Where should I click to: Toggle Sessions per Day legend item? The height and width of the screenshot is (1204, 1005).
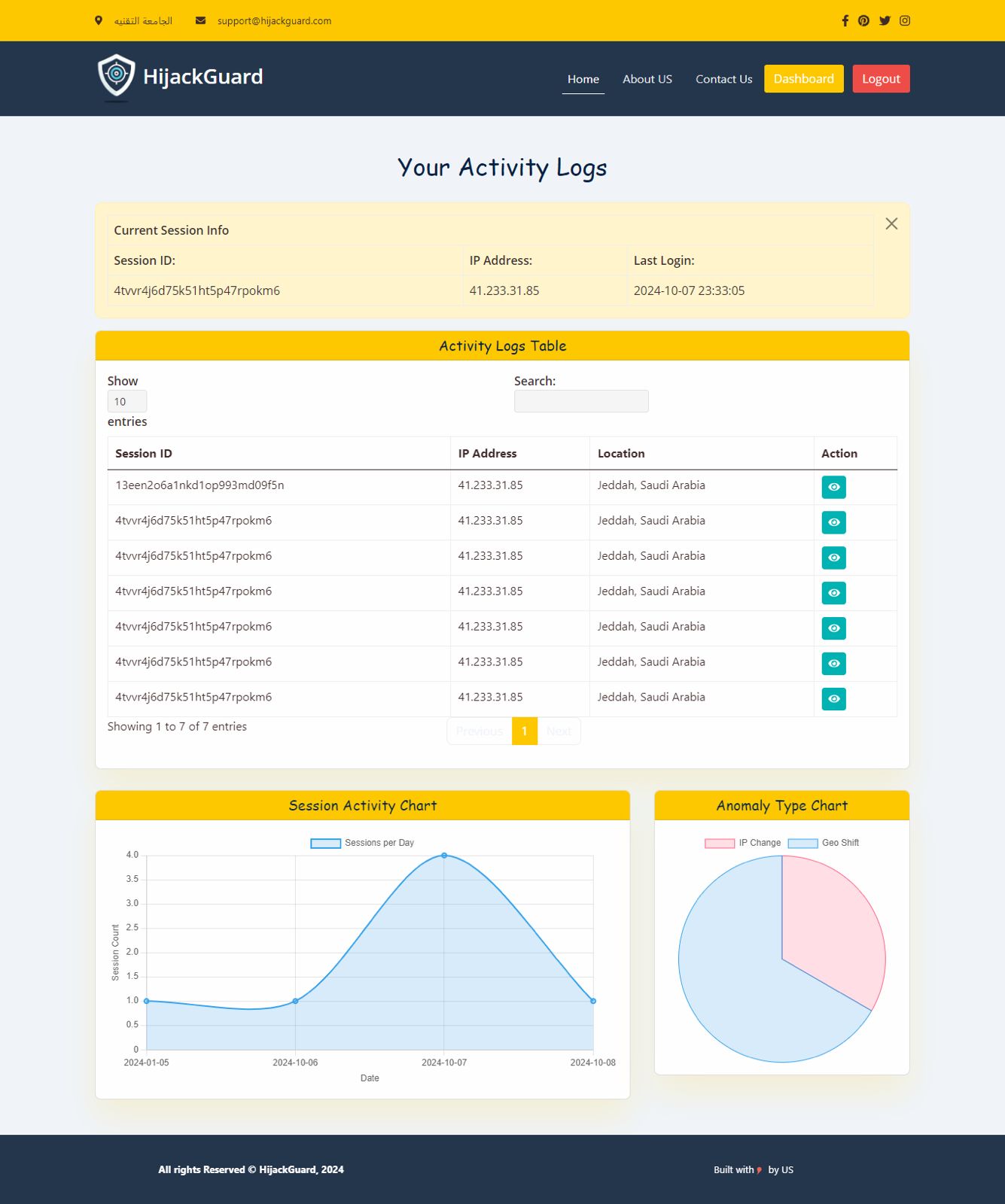363,843
